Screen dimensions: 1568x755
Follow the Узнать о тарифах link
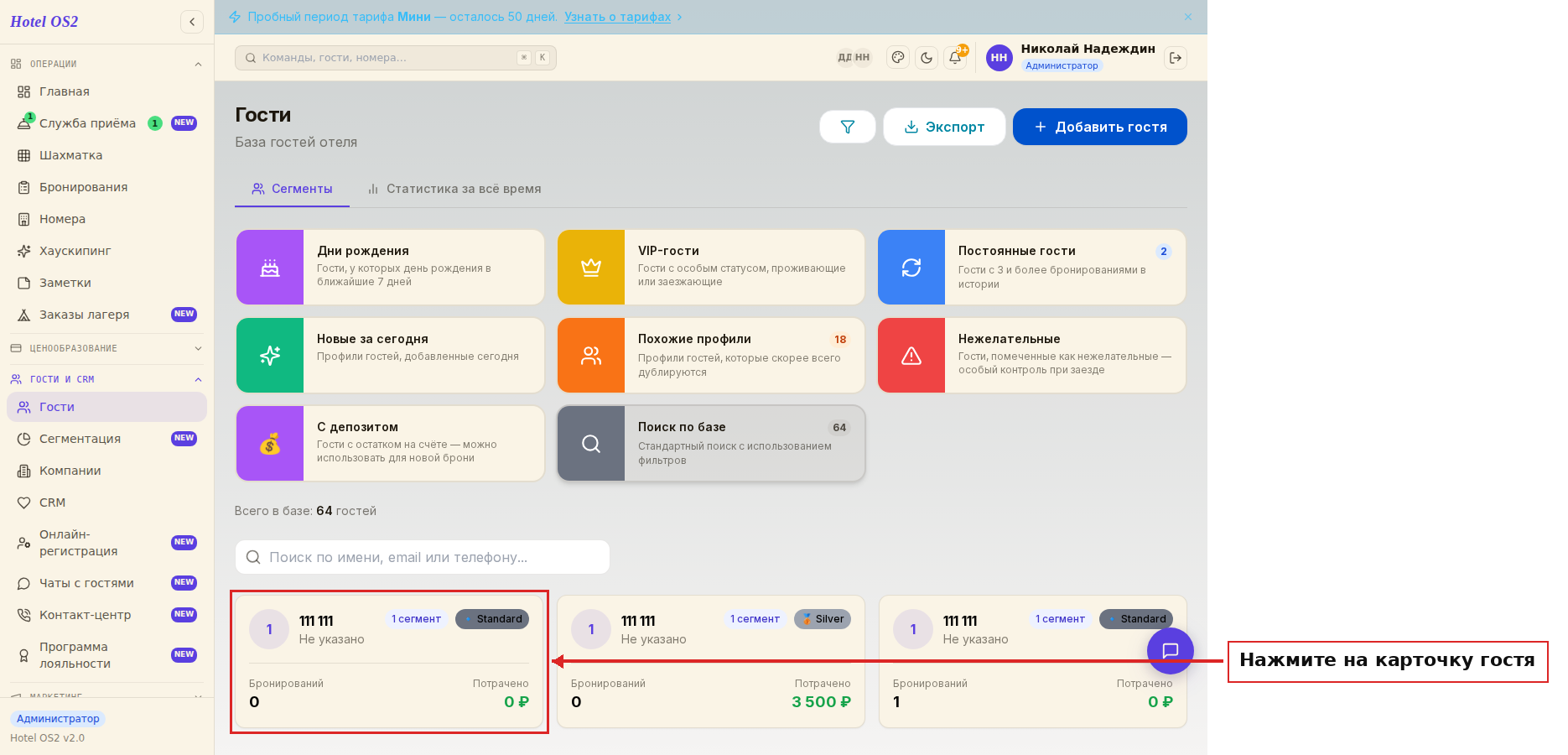click(x=617, y=17)
